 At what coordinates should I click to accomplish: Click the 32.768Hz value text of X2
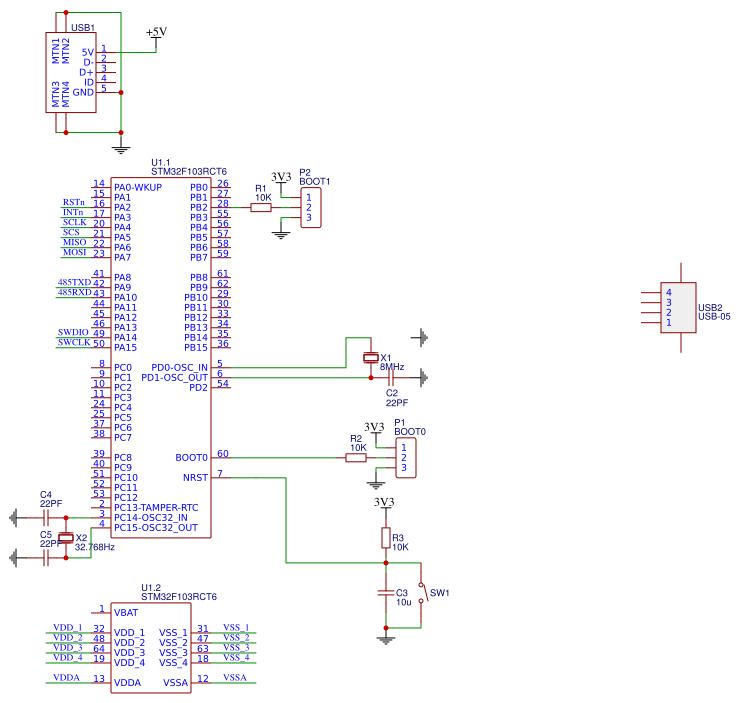(x=95, y=547)
